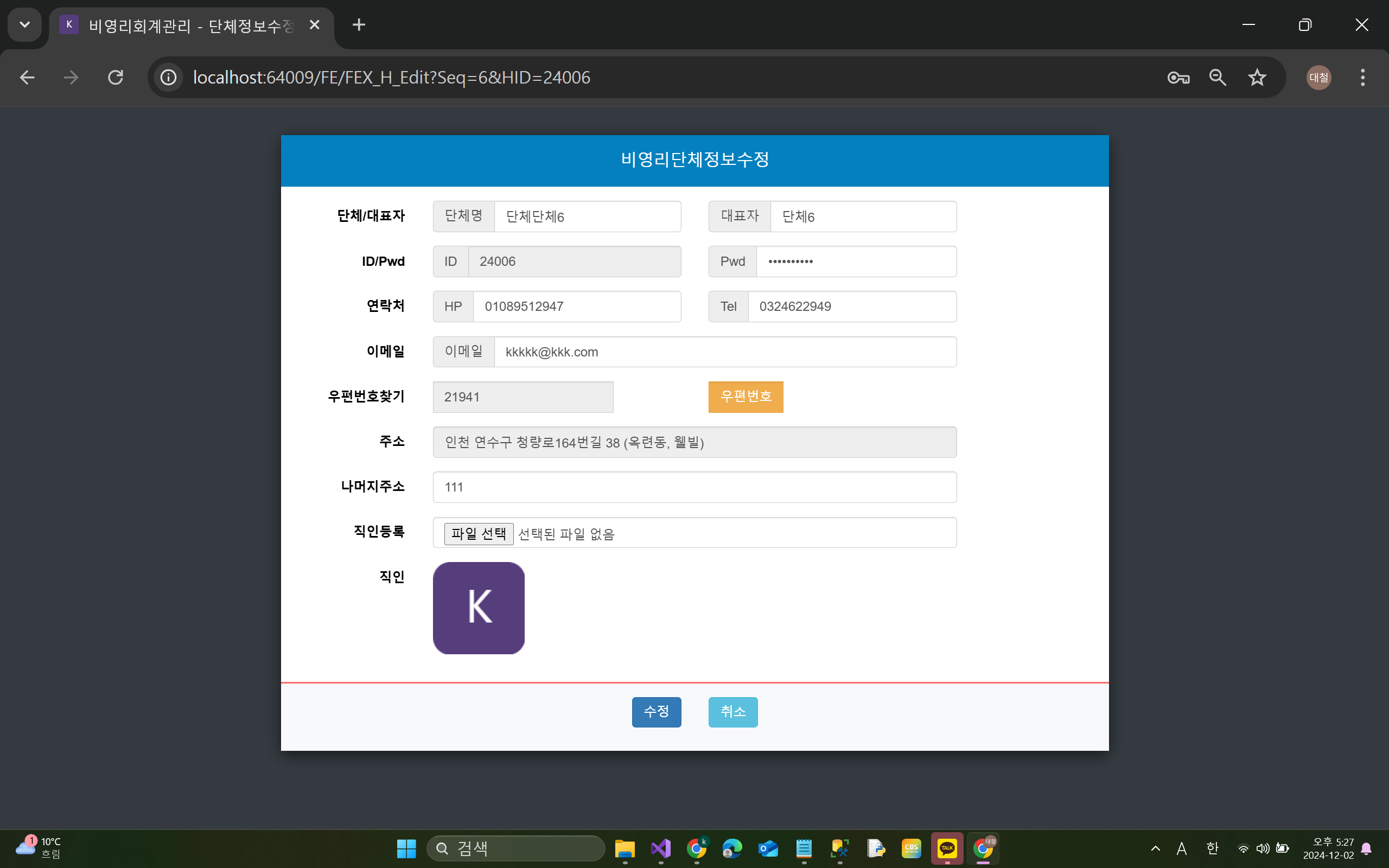This screenshot has width=1389, height=868.
Task: Open the notification bell icon
Action: point(1367,848)
